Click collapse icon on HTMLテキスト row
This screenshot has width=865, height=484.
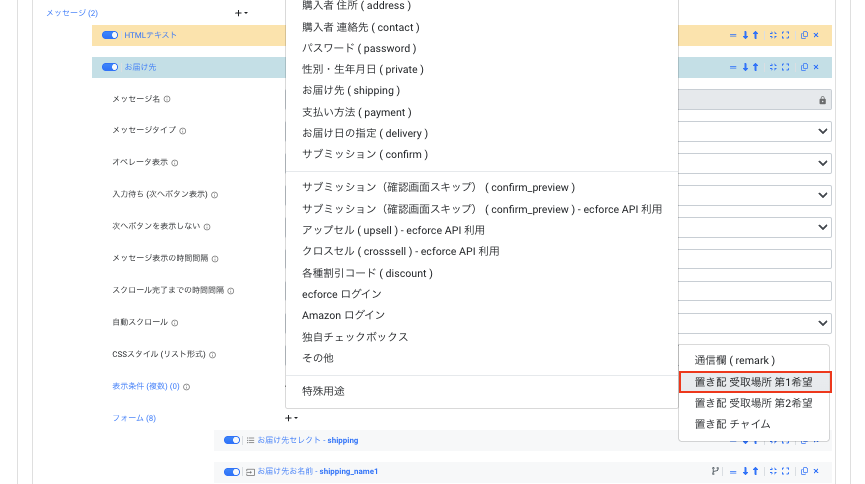773,35
